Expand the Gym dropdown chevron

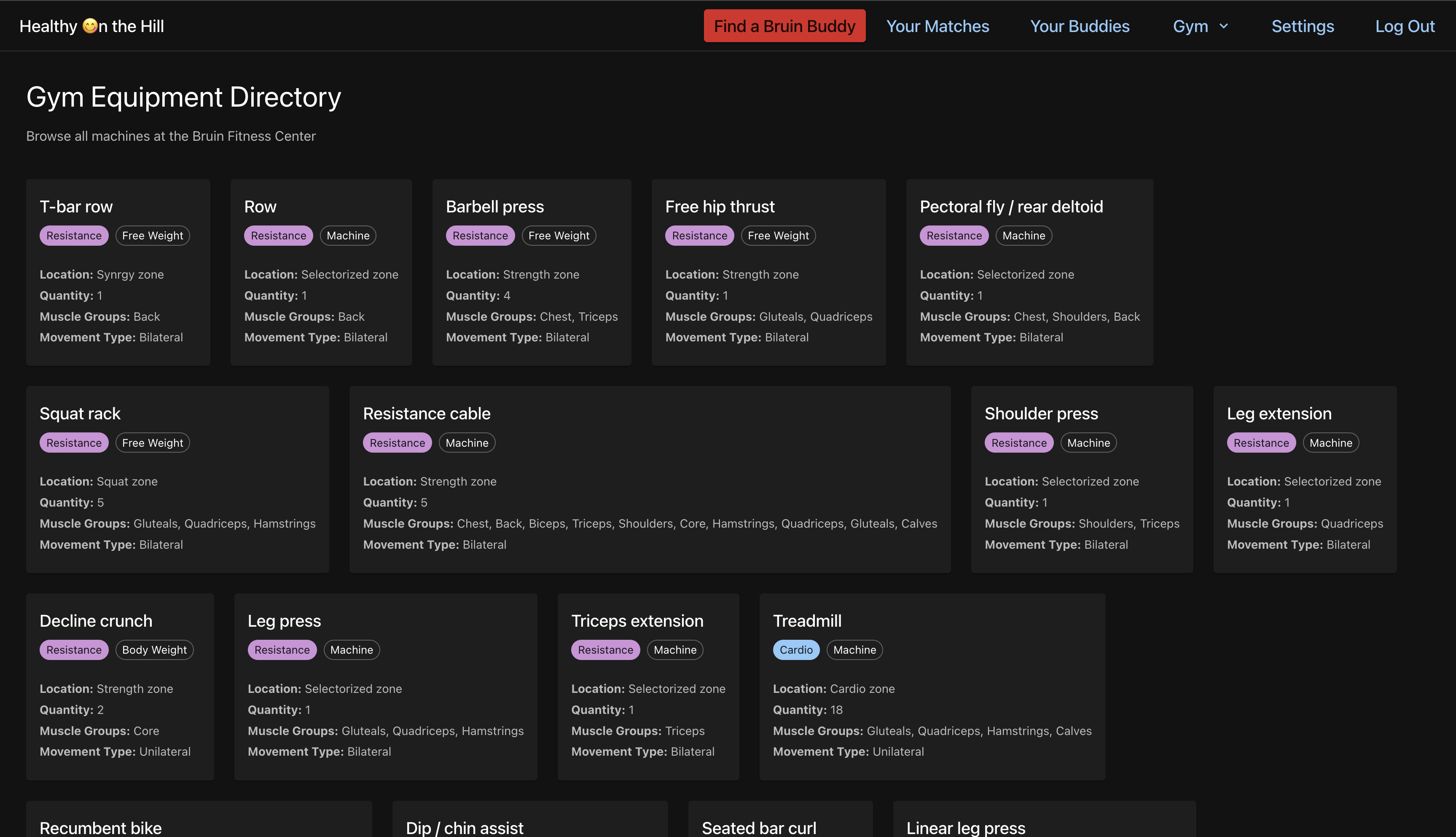[1224, 27]
